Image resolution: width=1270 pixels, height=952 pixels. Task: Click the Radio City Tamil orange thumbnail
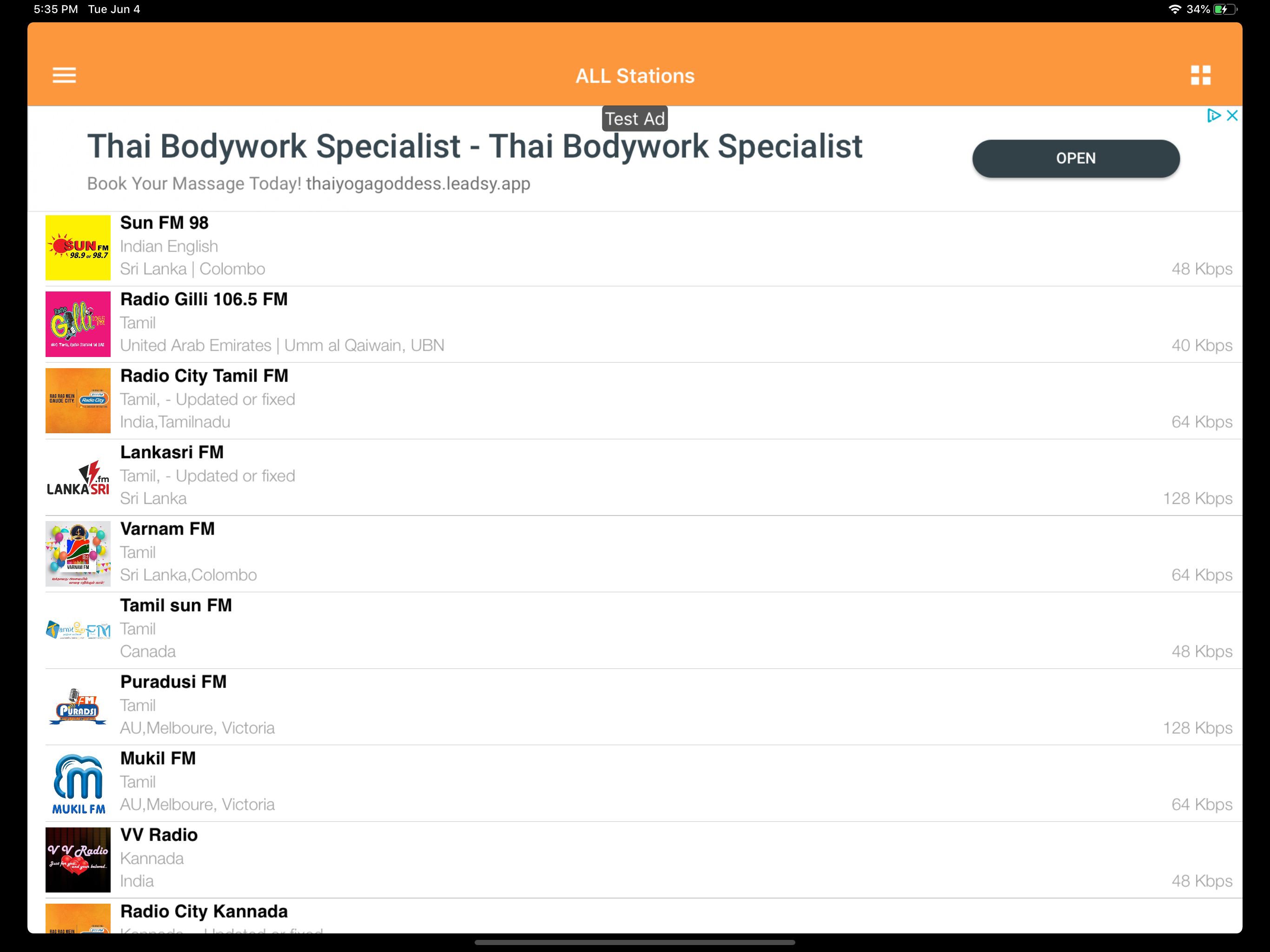click(78, 400)
